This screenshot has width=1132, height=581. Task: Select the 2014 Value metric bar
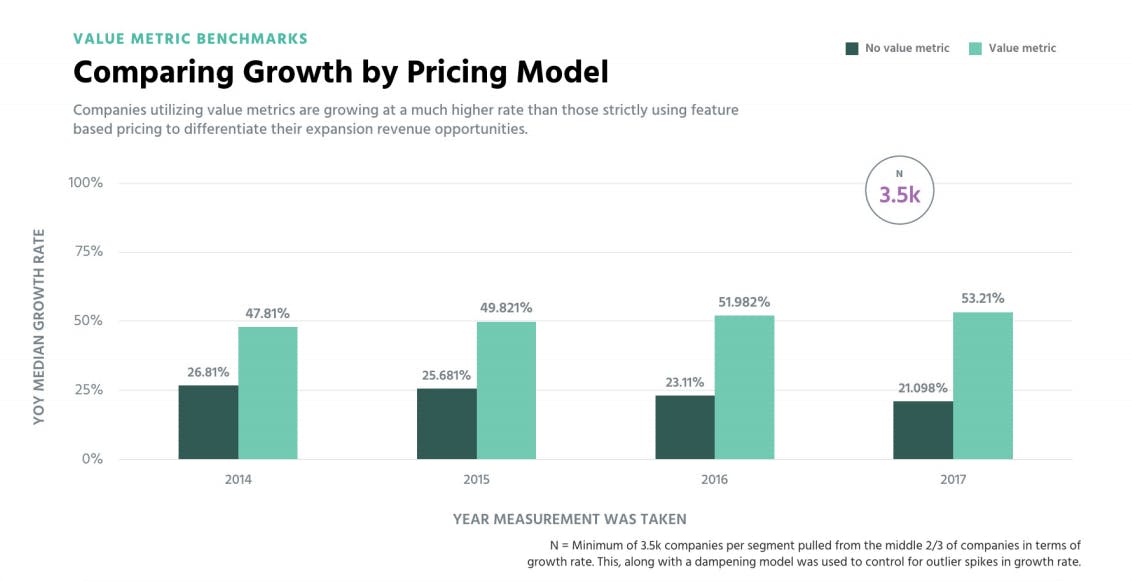[x=268, y=393]
